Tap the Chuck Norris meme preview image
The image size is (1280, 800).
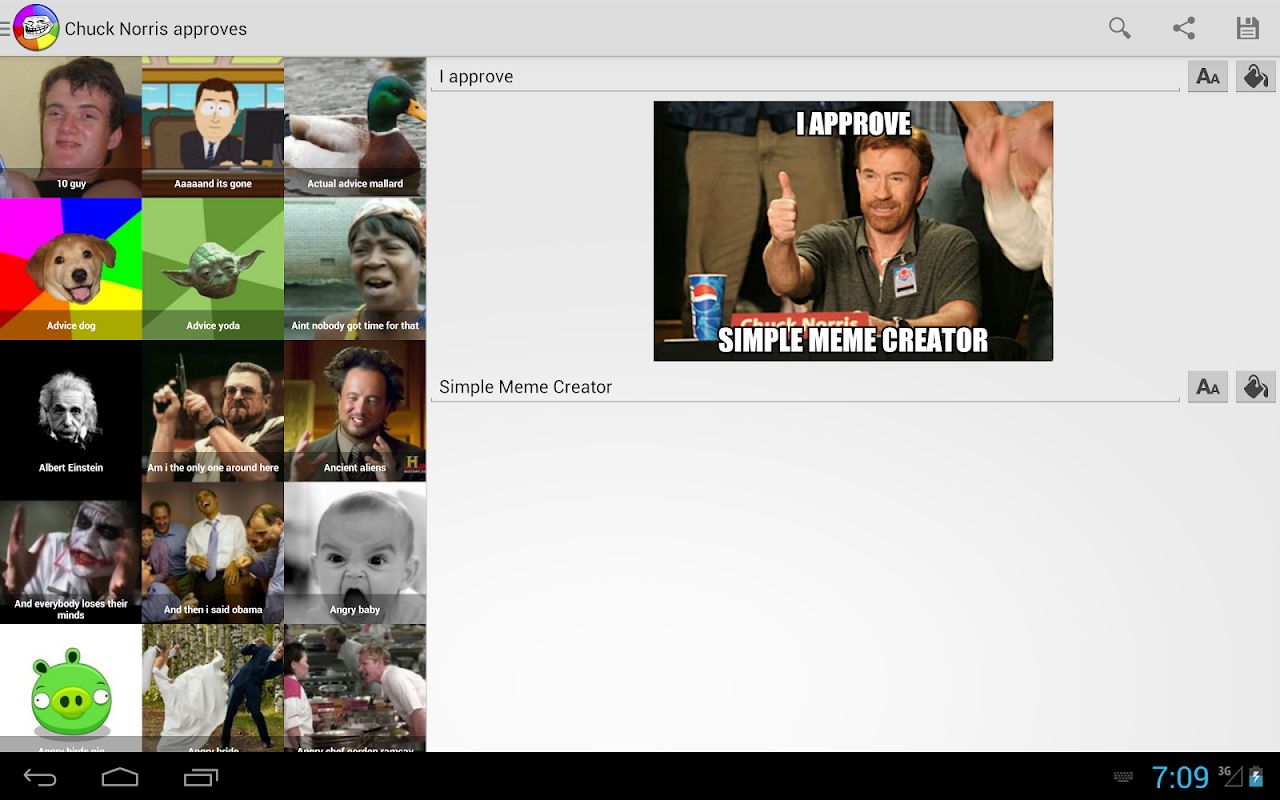pos(853,231)
